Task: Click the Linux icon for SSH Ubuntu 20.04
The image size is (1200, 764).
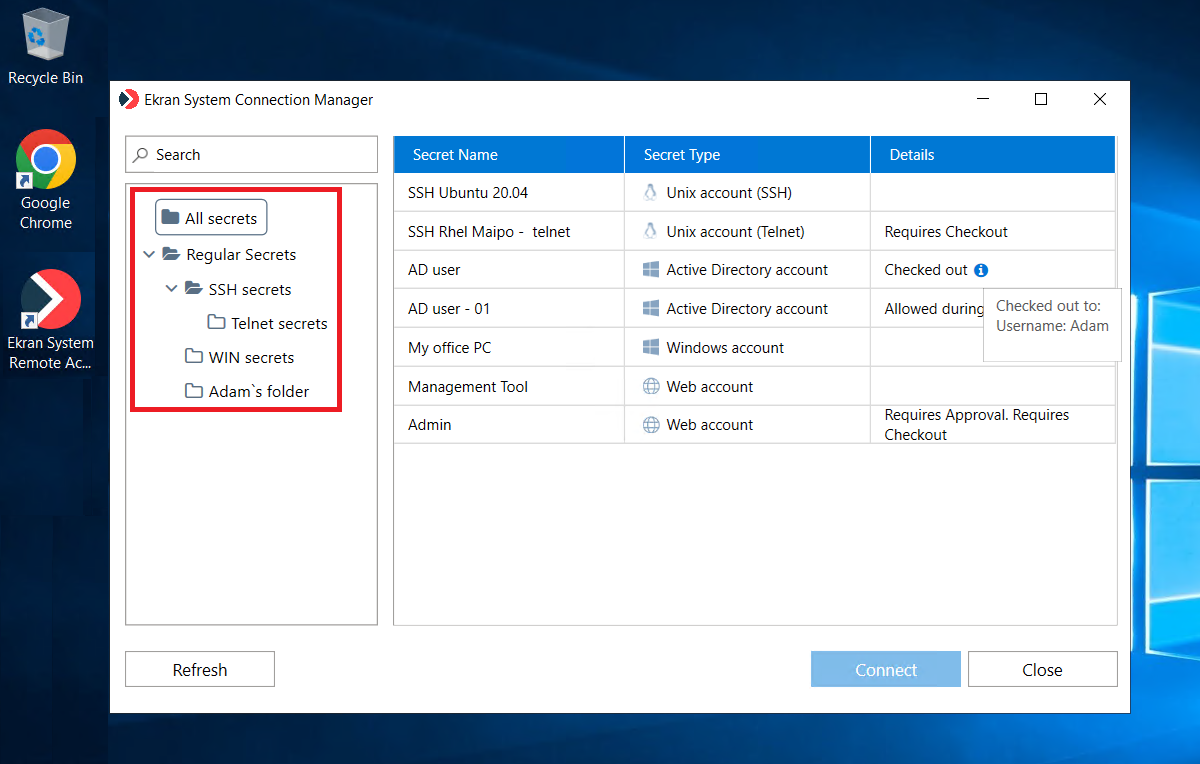Action: pos(651,193)
